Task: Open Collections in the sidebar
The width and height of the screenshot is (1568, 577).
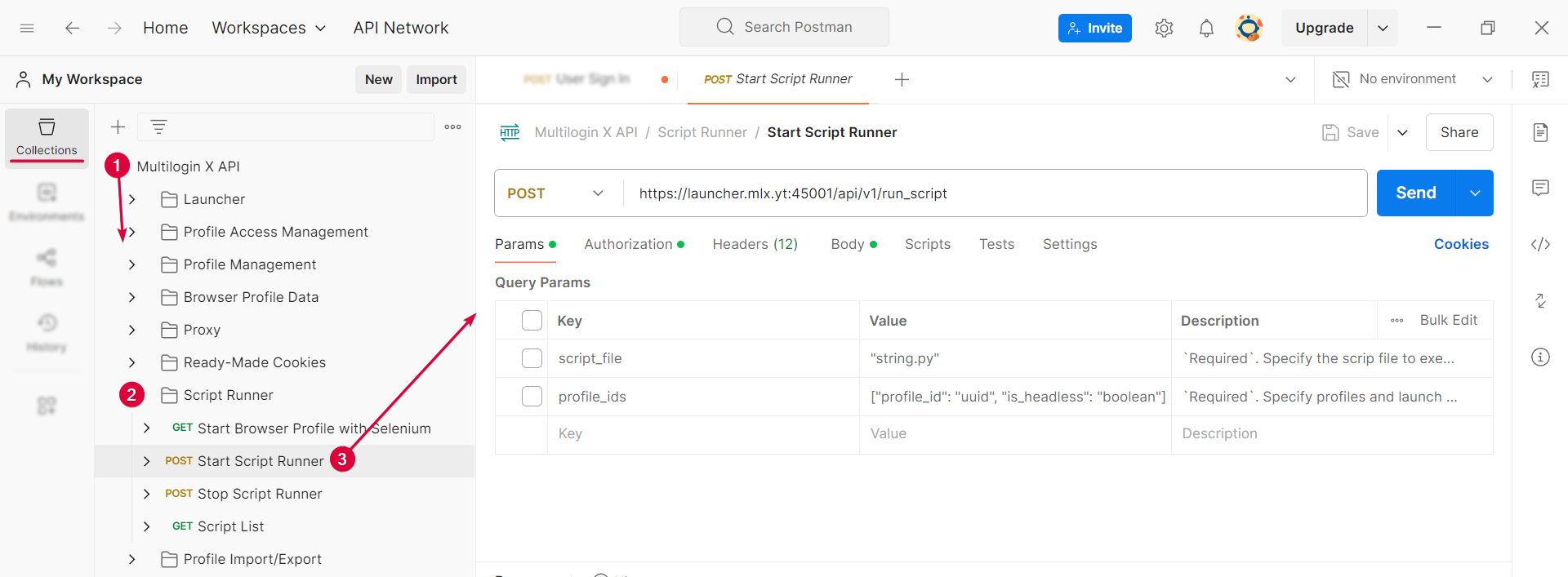Action: click(x=47, y=137)
